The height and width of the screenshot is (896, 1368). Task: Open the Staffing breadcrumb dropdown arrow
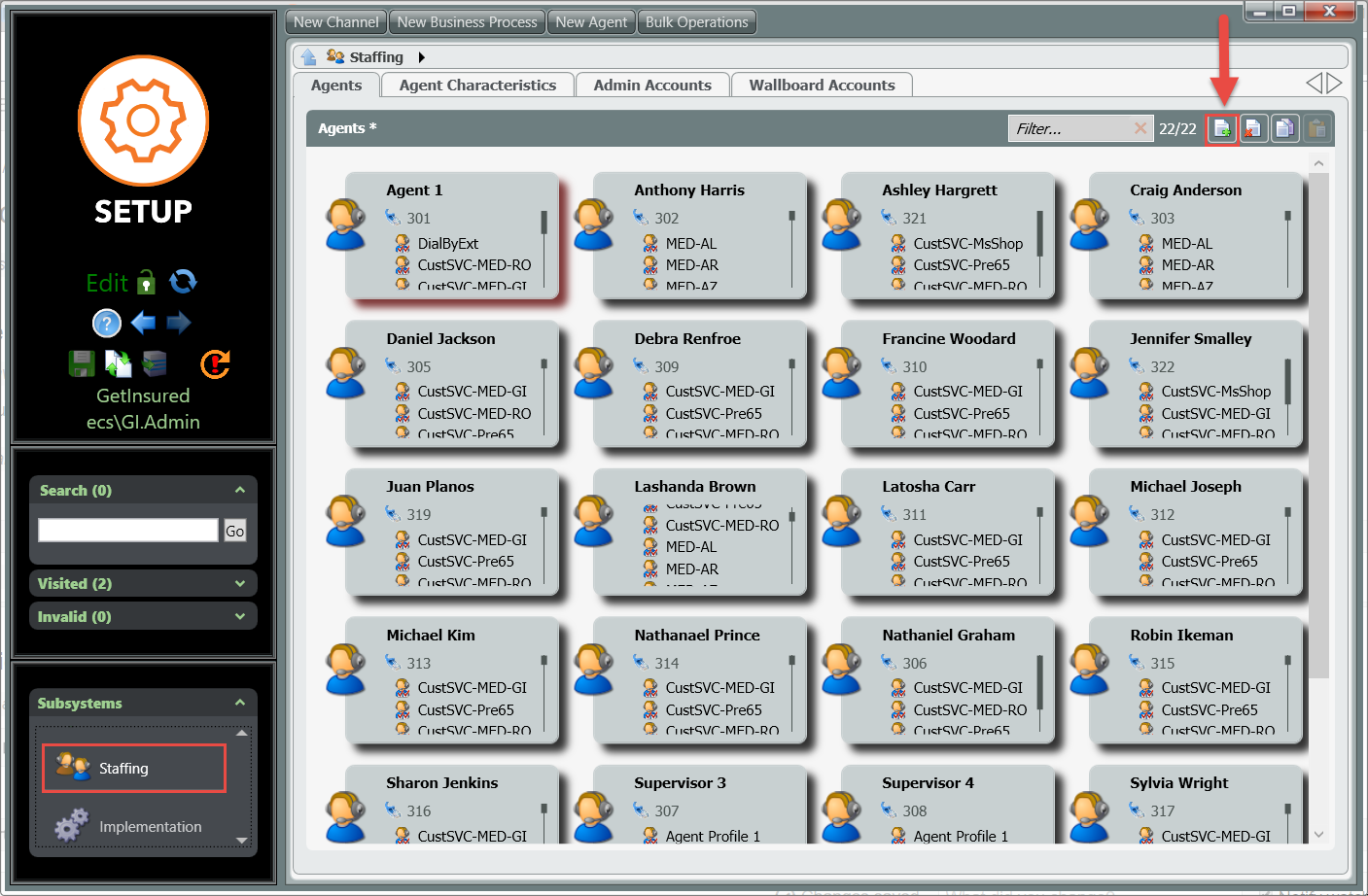[x=421, y=57]
